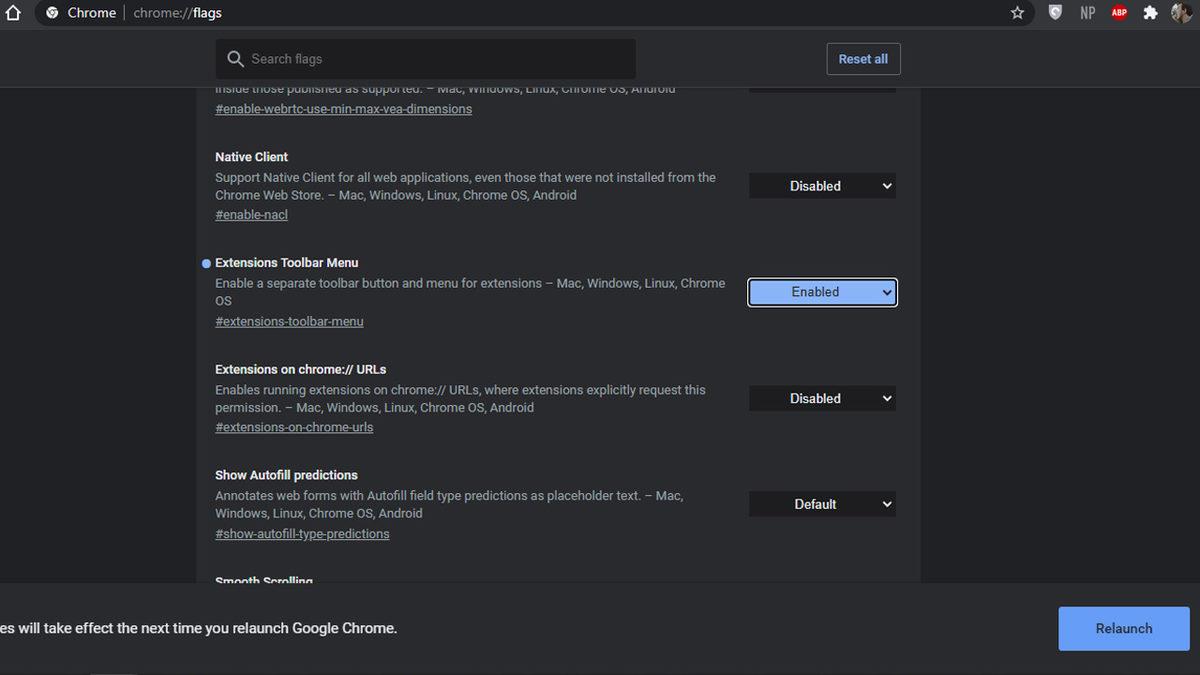Viewport: 1200px width, 675px height.
Task: Click the shield privacy extension icon
Action: click(1056, 12)
